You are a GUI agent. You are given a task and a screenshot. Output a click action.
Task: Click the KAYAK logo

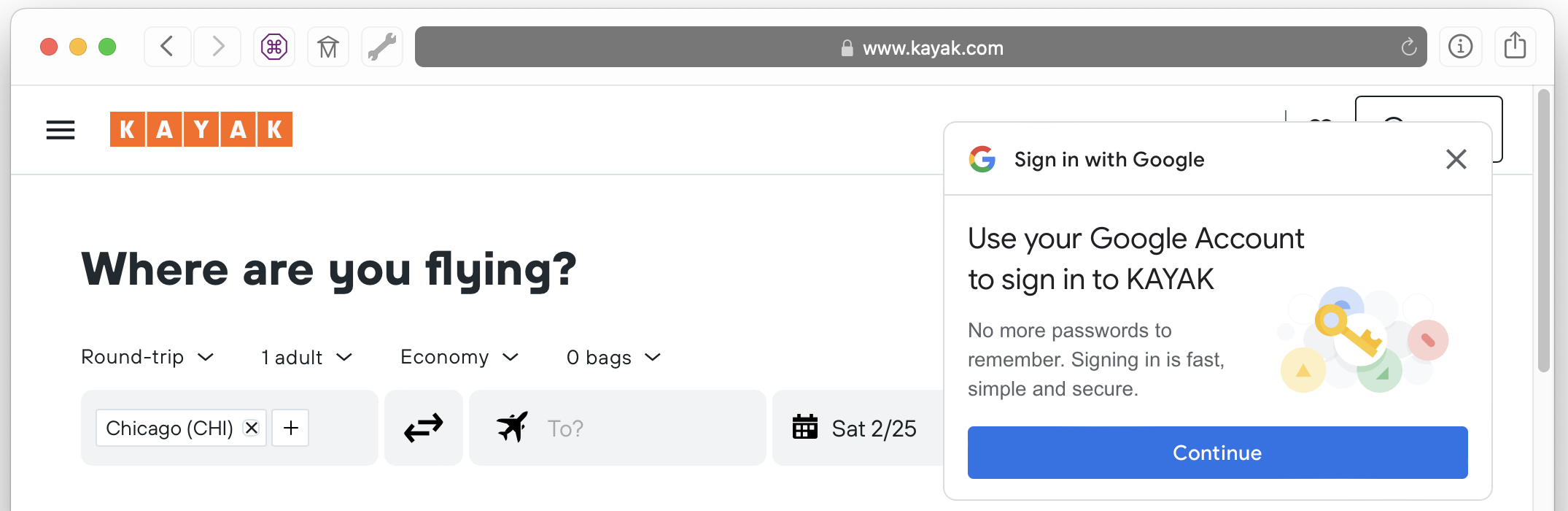coord(201,129)
